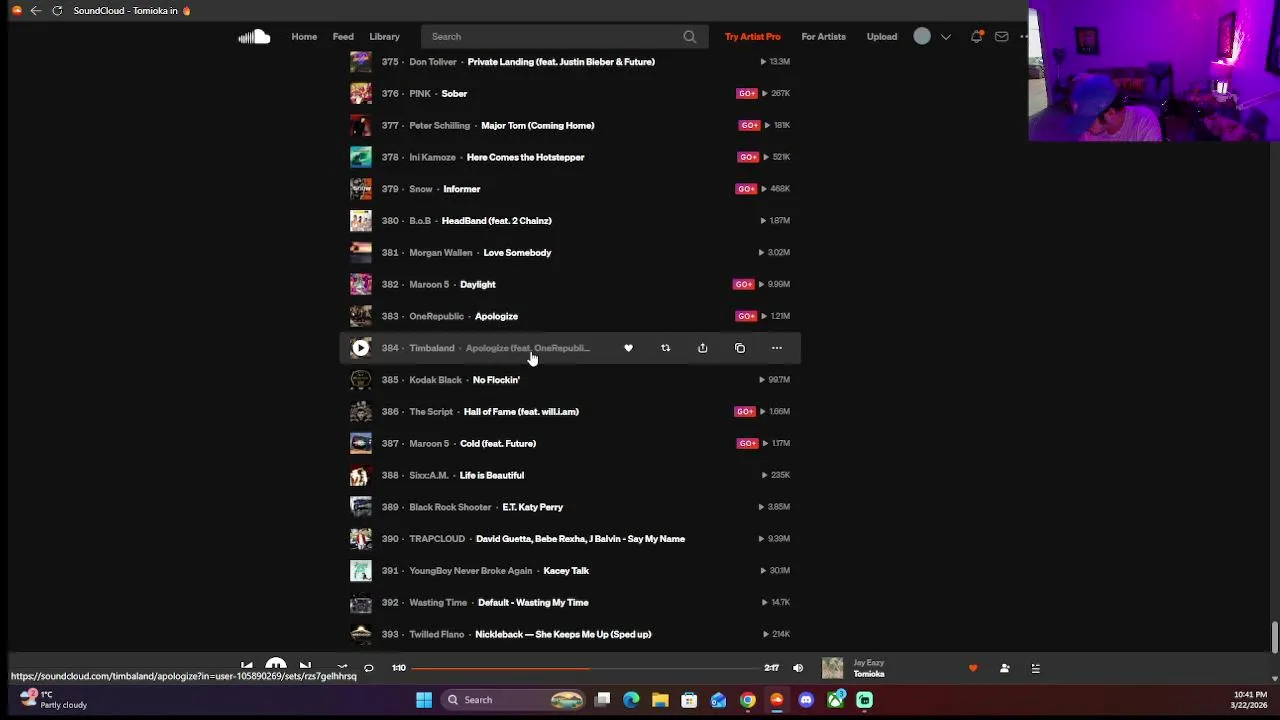This screenshot has height=720, width=1280.
Task: Open E.T. Katy Perry track
Action: point(532,507)
